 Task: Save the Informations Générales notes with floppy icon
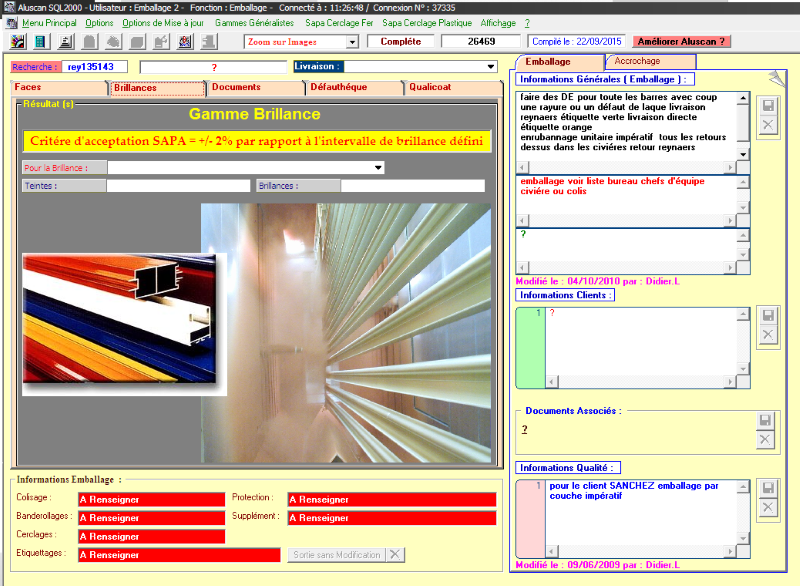pyautogui.click(x=768, y=106)
